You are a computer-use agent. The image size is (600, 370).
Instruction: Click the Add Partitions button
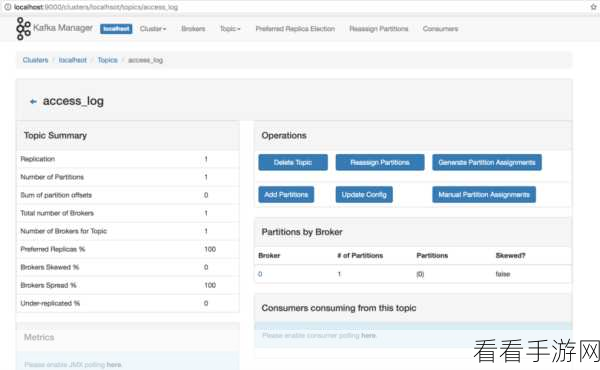tap(286, 194)
